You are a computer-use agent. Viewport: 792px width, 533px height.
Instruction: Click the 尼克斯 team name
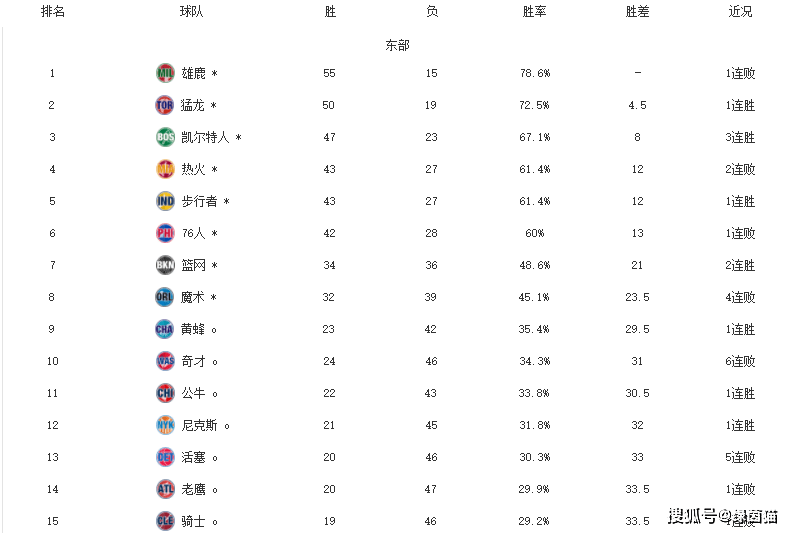coord(199,425)
